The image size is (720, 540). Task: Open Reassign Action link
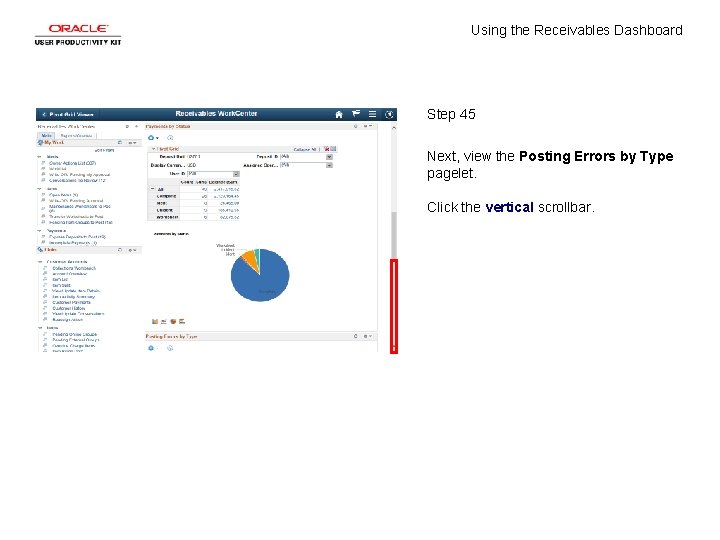click(x=68, y=320)
